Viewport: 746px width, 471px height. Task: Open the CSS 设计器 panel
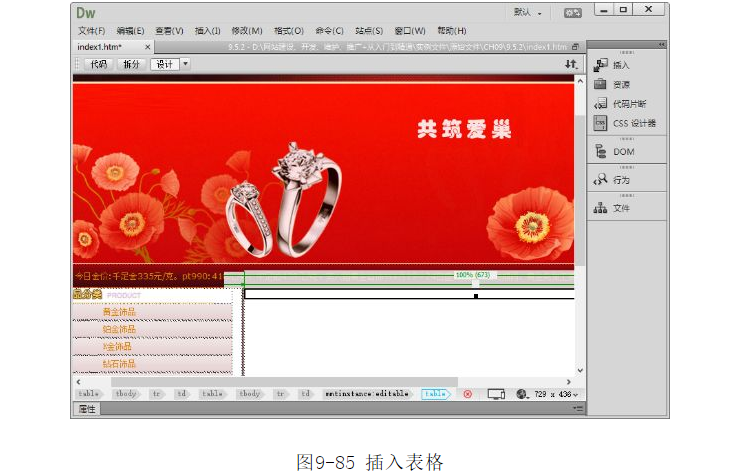pyautogui.click(x=633, y=123)
